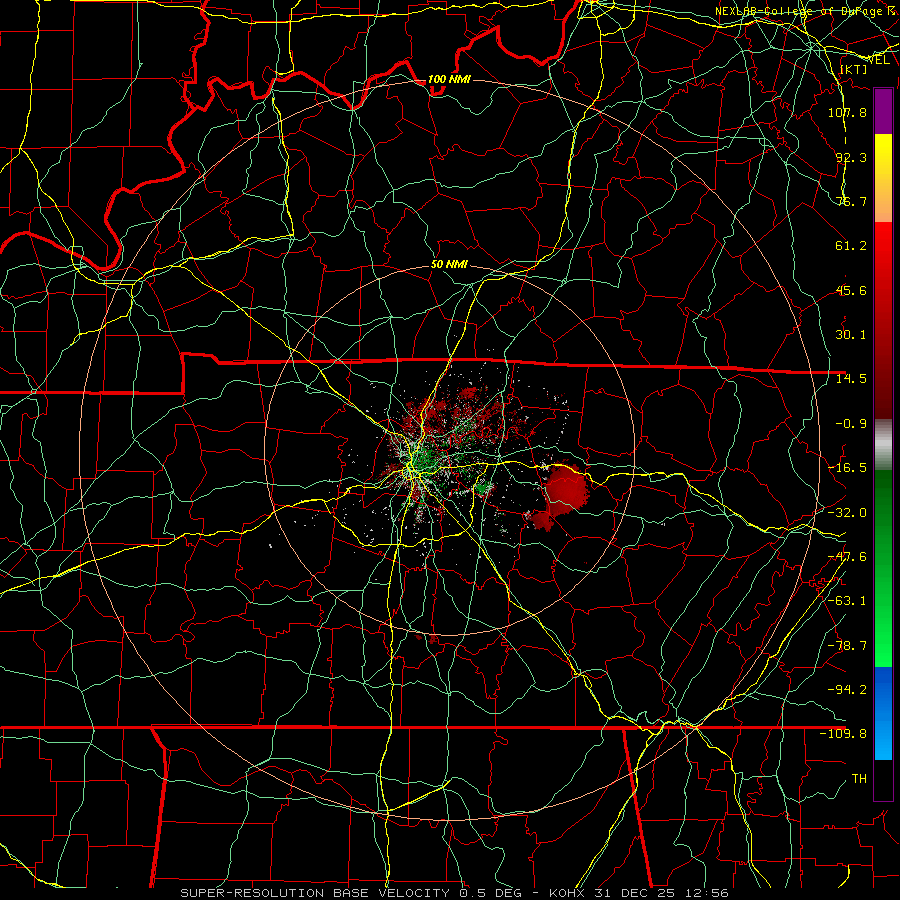
Task: Select the 14.5 legend value
Action: [851, 379]
